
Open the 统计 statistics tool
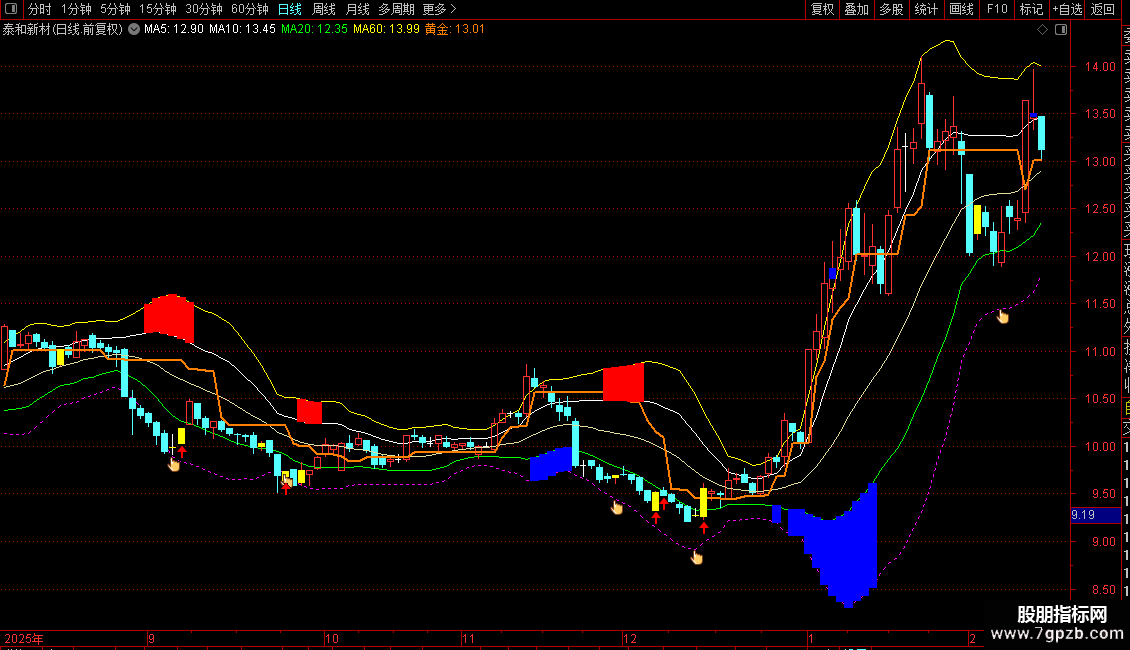[x=926, y=9]
